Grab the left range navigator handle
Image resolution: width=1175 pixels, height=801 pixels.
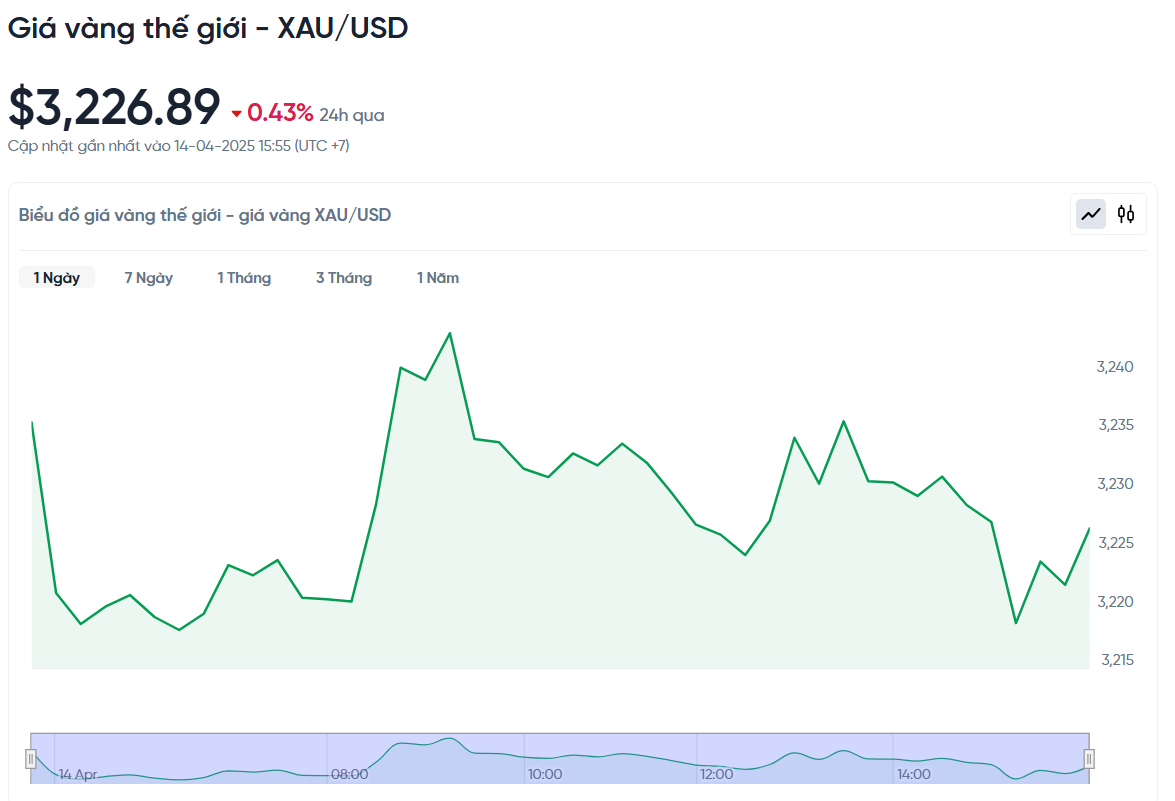point(31,759)
